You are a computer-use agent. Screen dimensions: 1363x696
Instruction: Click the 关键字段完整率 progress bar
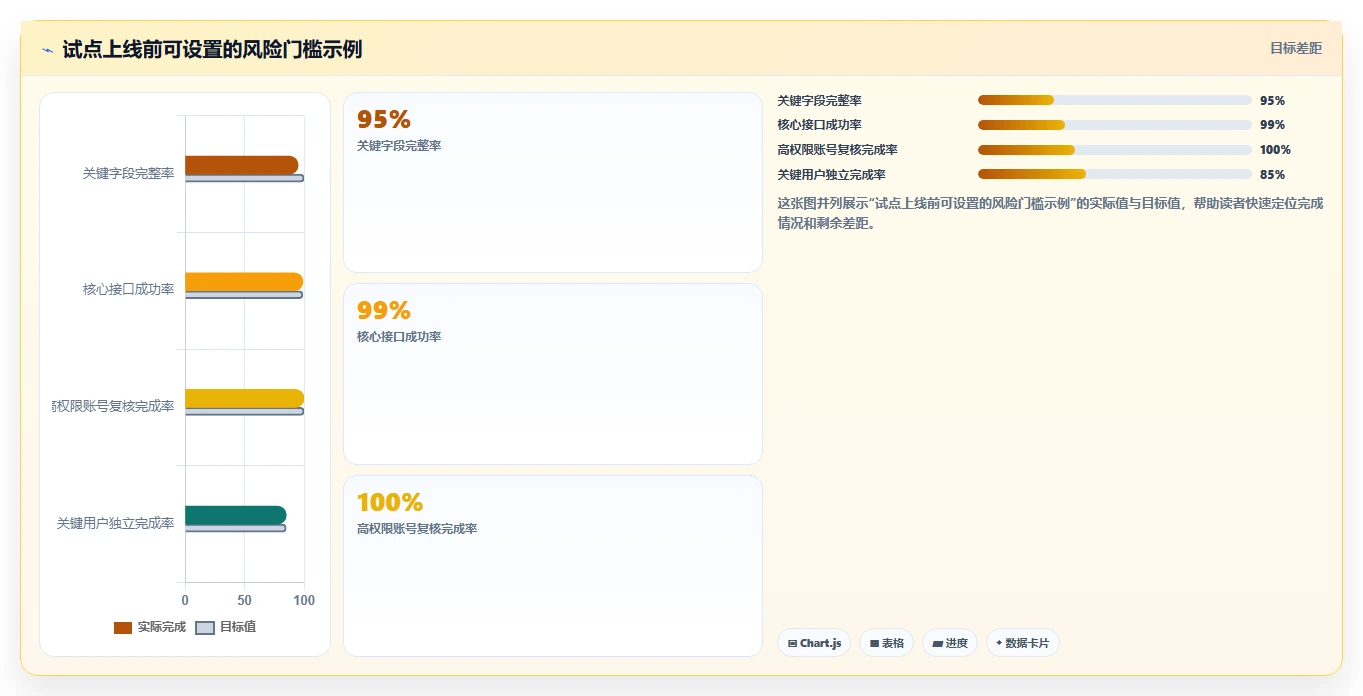[x=1115, y=100]
